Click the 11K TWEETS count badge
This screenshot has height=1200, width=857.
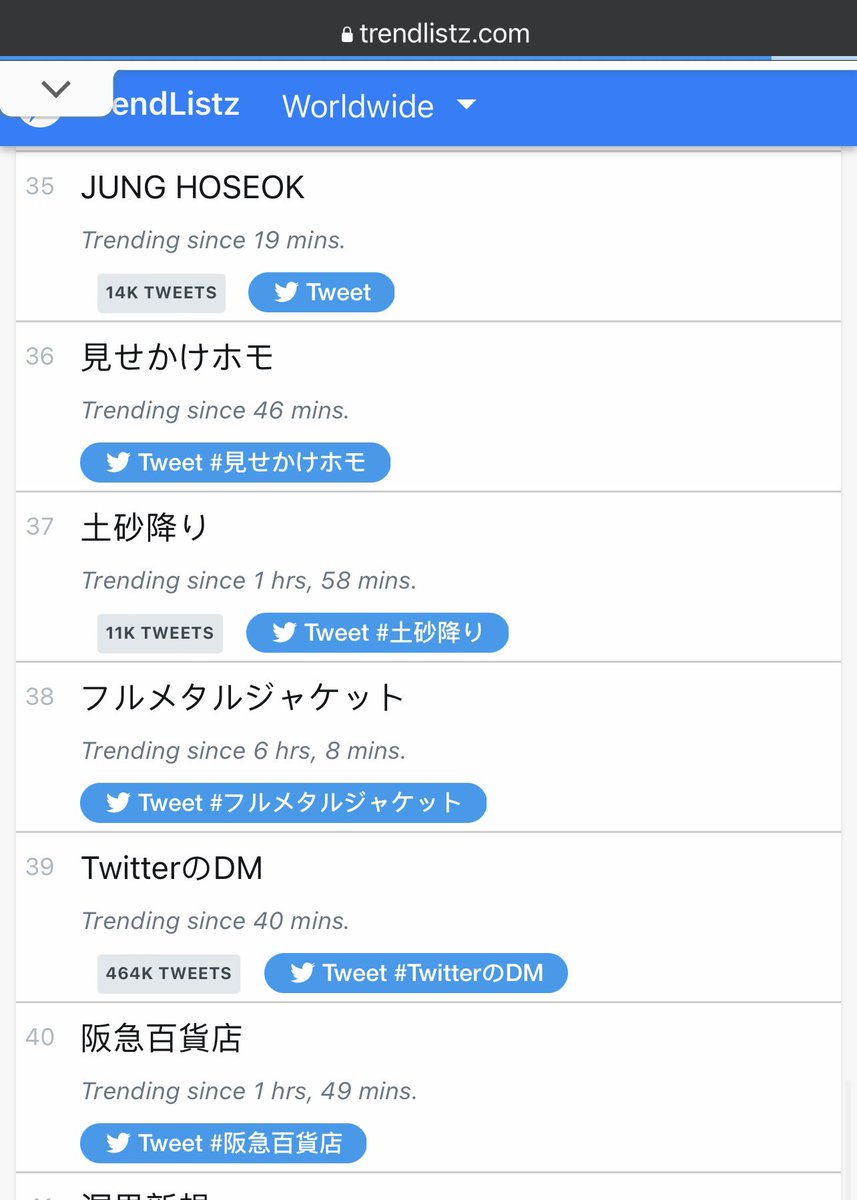pyautogui.click(x=160, y=633)
